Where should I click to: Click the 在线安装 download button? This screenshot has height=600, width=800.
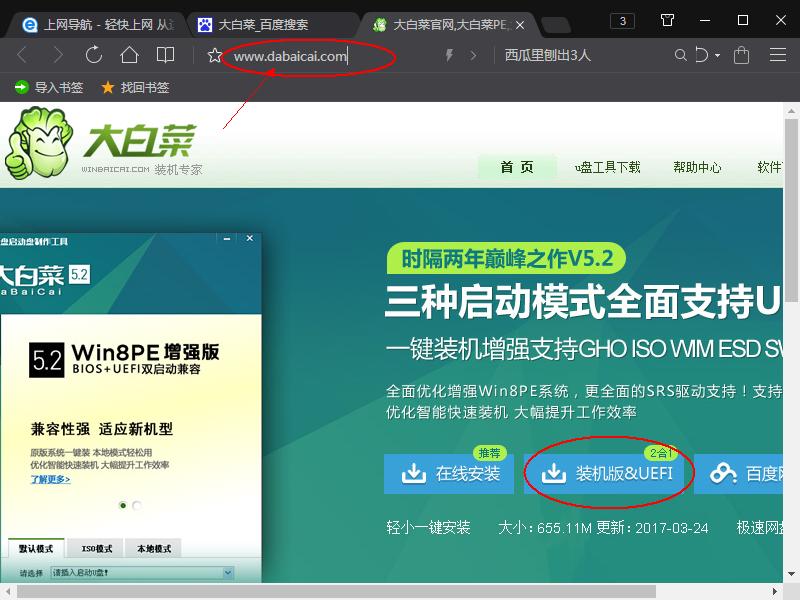point(448,476)
